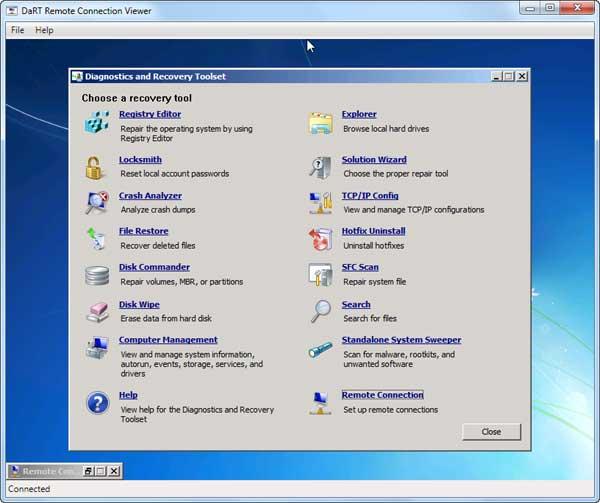The height and width of the screenshot is (503, 600).
Task: Close the minimized Remote Connection window
Action: click(114, 471)
